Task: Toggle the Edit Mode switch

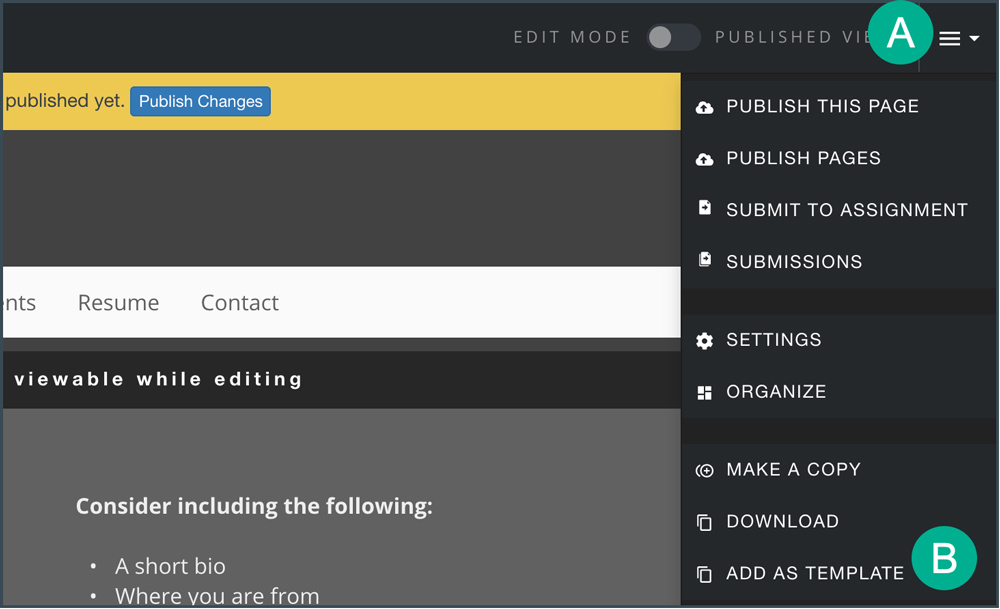Action: (673, 37)
